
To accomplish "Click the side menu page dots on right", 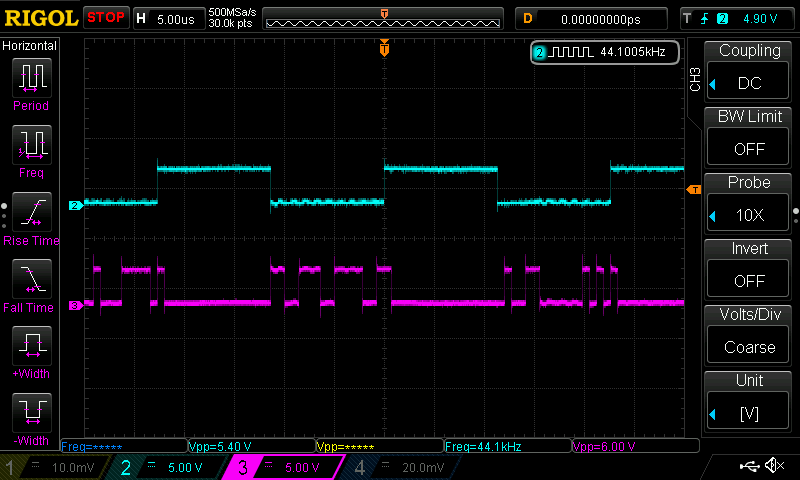I will (796, 216).
